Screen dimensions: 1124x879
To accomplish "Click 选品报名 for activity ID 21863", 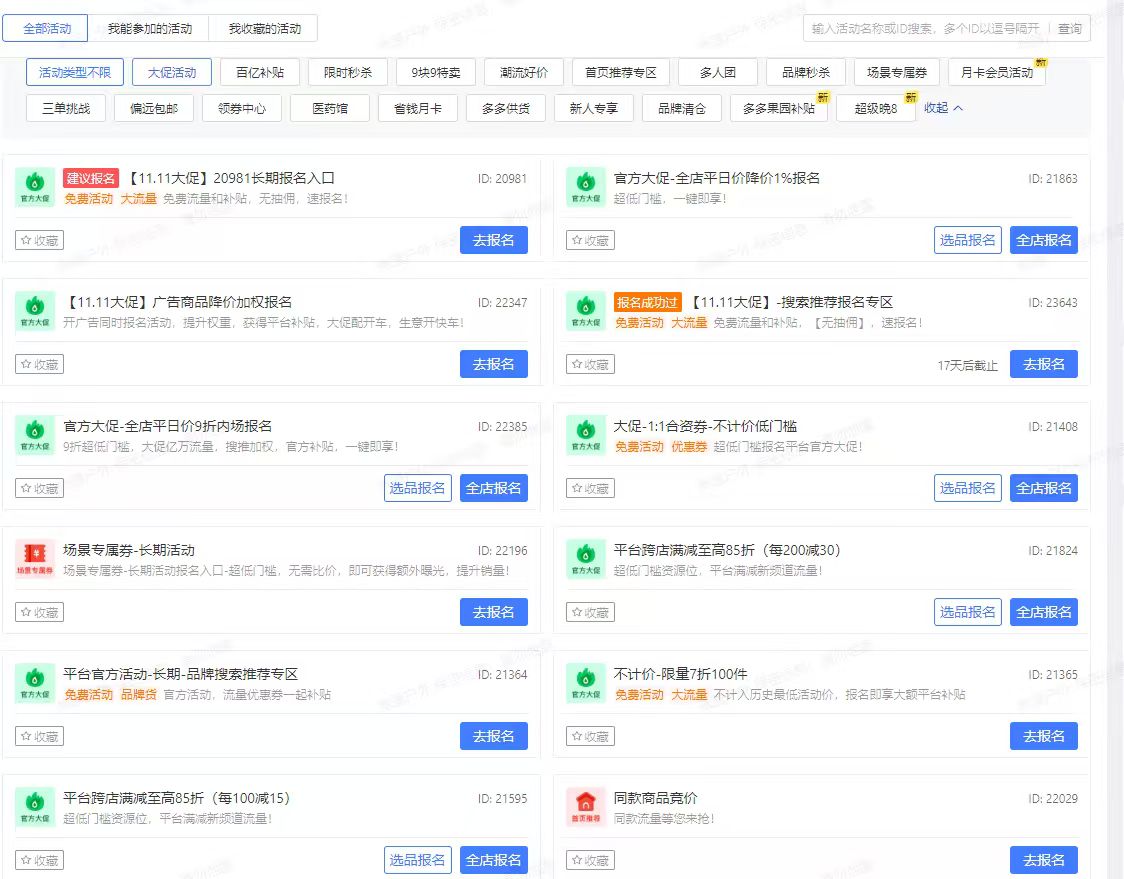I will 967,240.
